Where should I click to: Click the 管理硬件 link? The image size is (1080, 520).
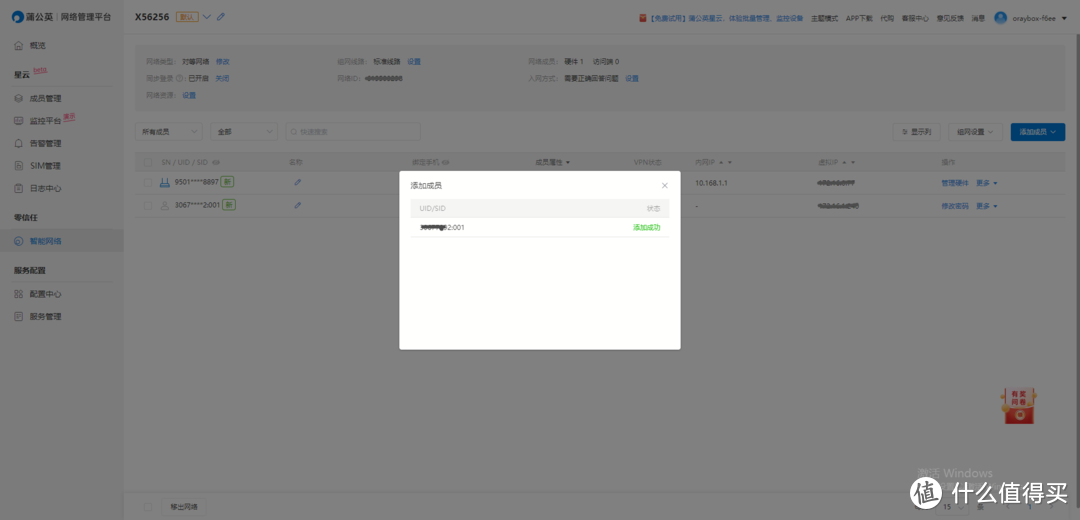[x=955, y=183]
